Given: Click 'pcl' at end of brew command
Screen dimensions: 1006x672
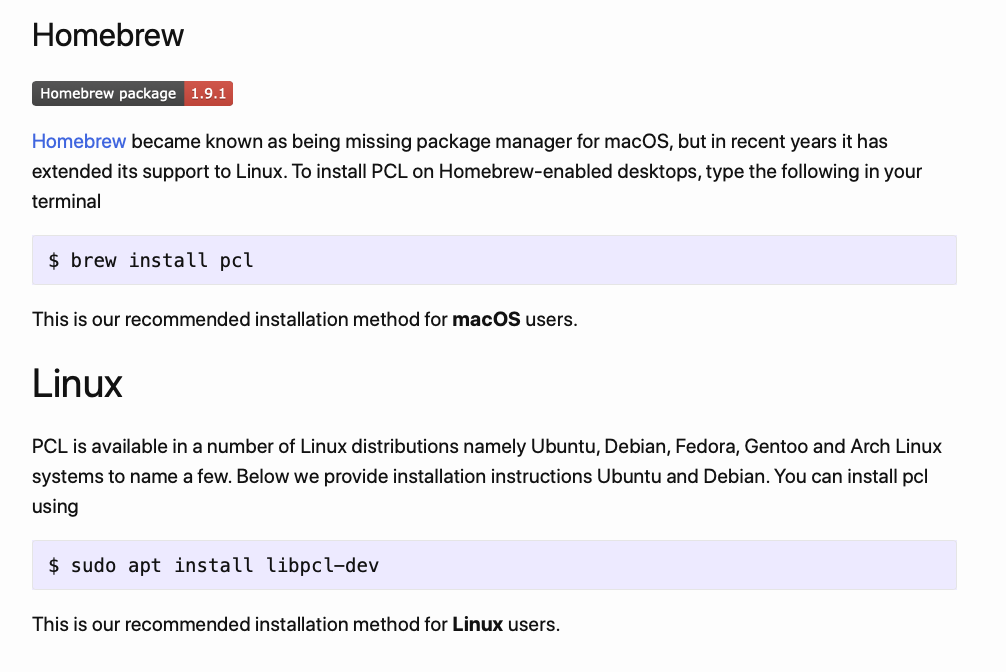Looking at the screenshot, I should coord(237,261).
